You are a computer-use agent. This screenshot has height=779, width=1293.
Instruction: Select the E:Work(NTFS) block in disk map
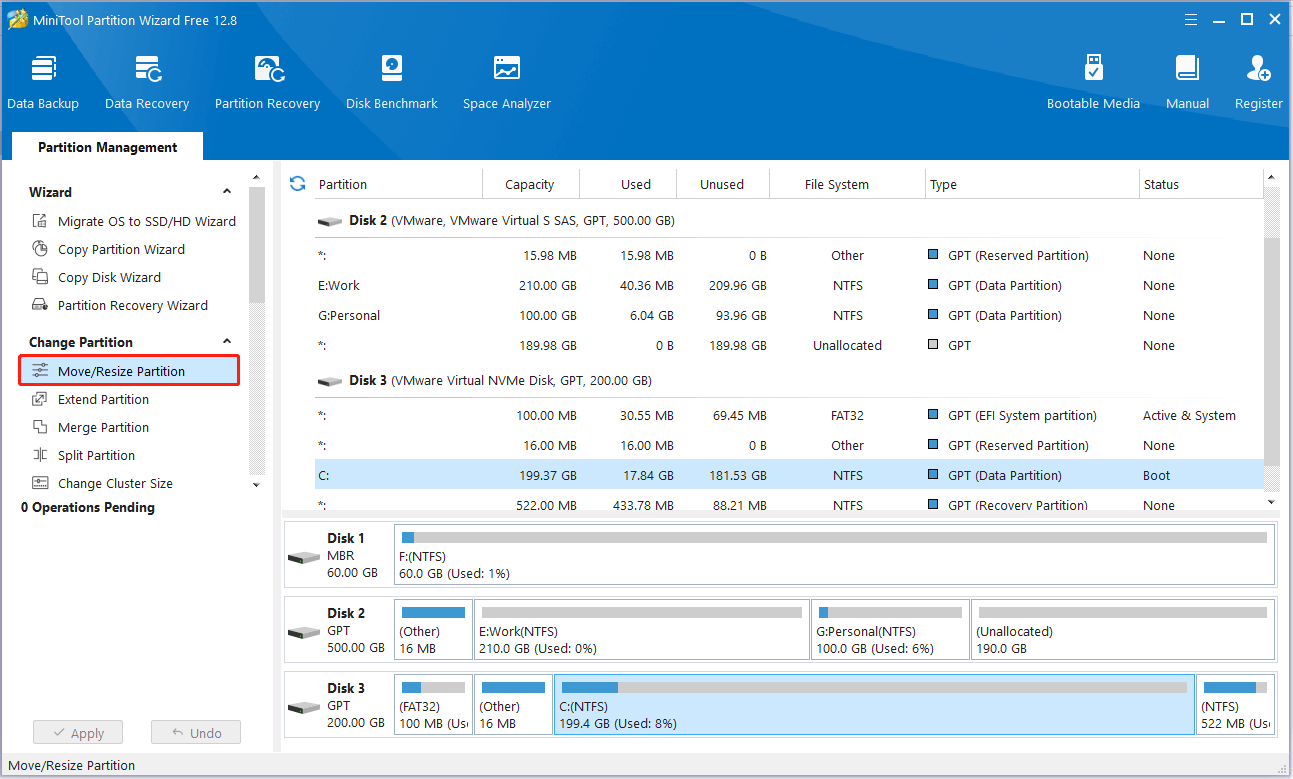(642, 629)
